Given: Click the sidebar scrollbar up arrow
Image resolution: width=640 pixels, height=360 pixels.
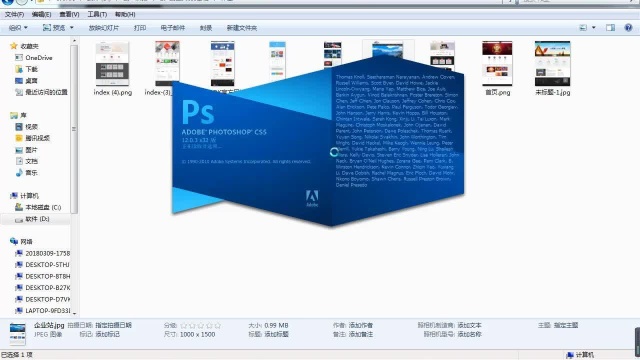Looking at the screenshot, I should (74, 41).
